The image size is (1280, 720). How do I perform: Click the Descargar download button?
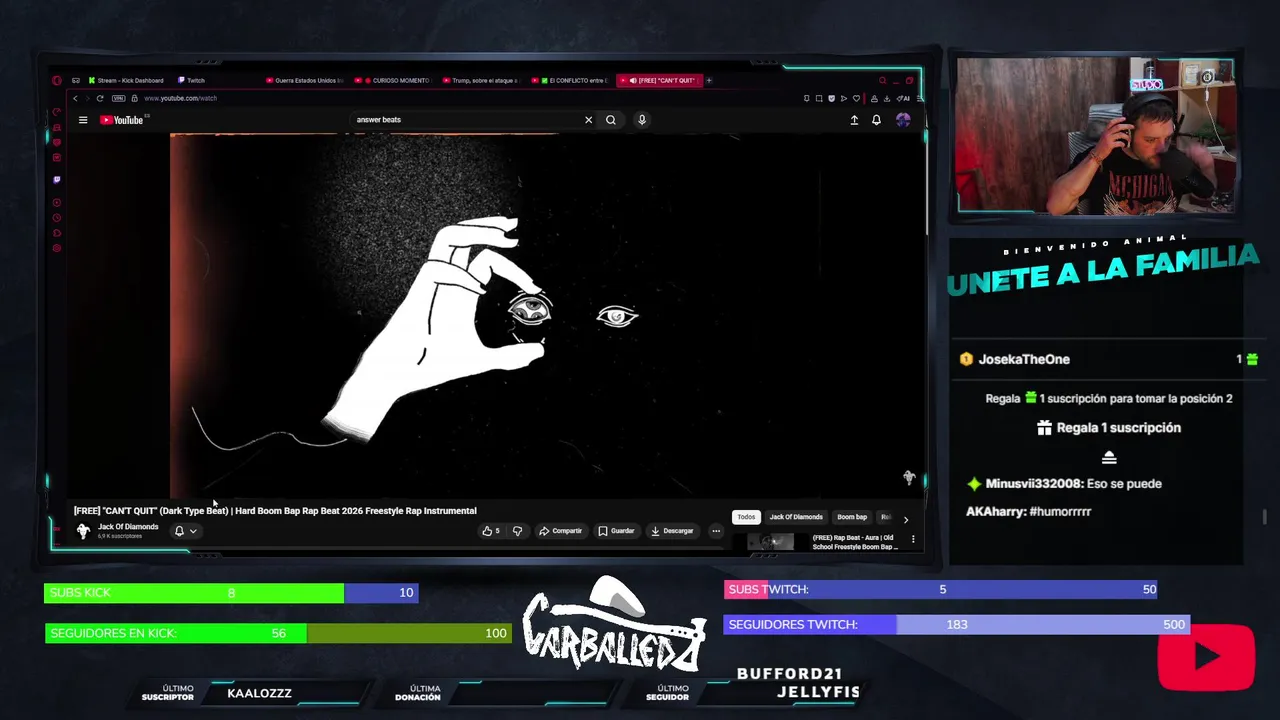coord(672,531)
